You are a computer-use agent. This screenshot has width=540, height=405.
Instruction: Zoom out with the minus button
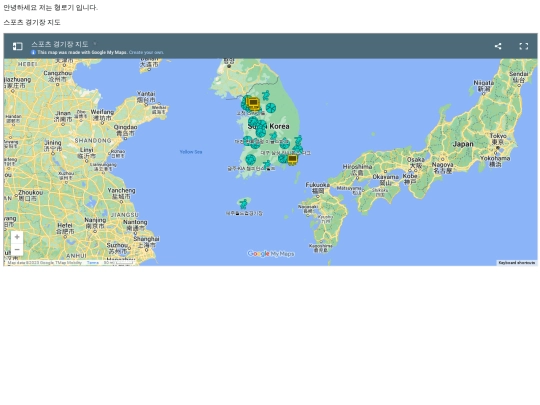click(x=17, y=249)
